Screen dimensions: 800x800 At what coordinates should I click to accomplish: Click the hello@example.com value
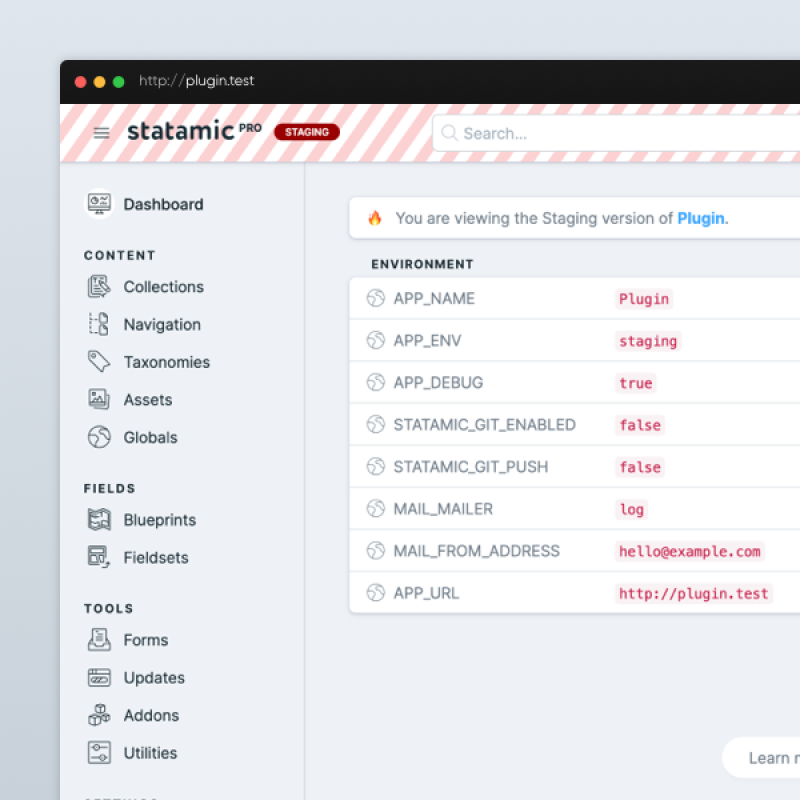690,552
